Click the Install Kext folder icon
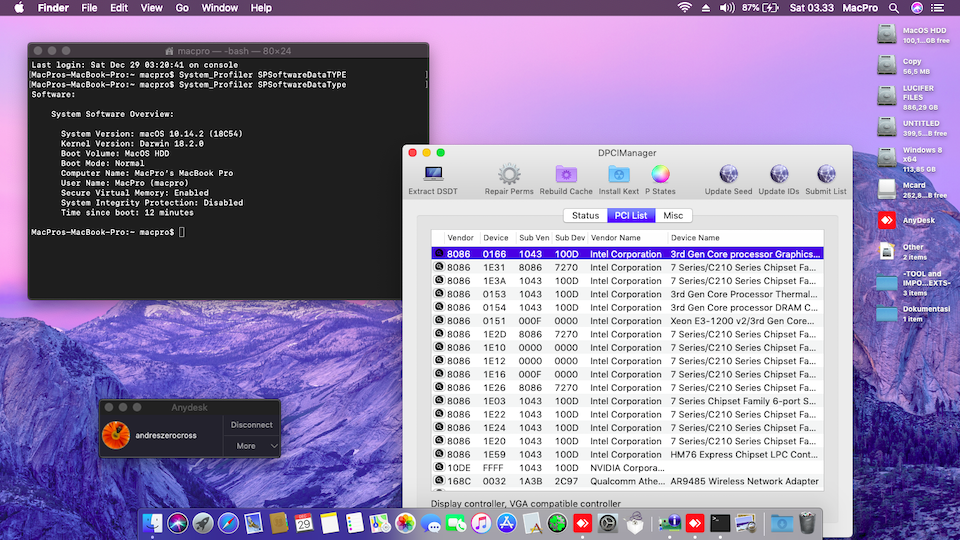This screenshot has height=540, width=960. [618, 174]
